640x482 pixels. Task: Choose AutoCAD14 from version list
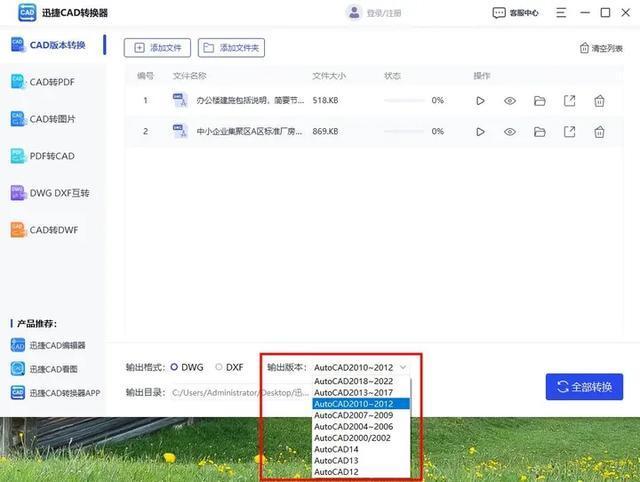tap(361, 449)
